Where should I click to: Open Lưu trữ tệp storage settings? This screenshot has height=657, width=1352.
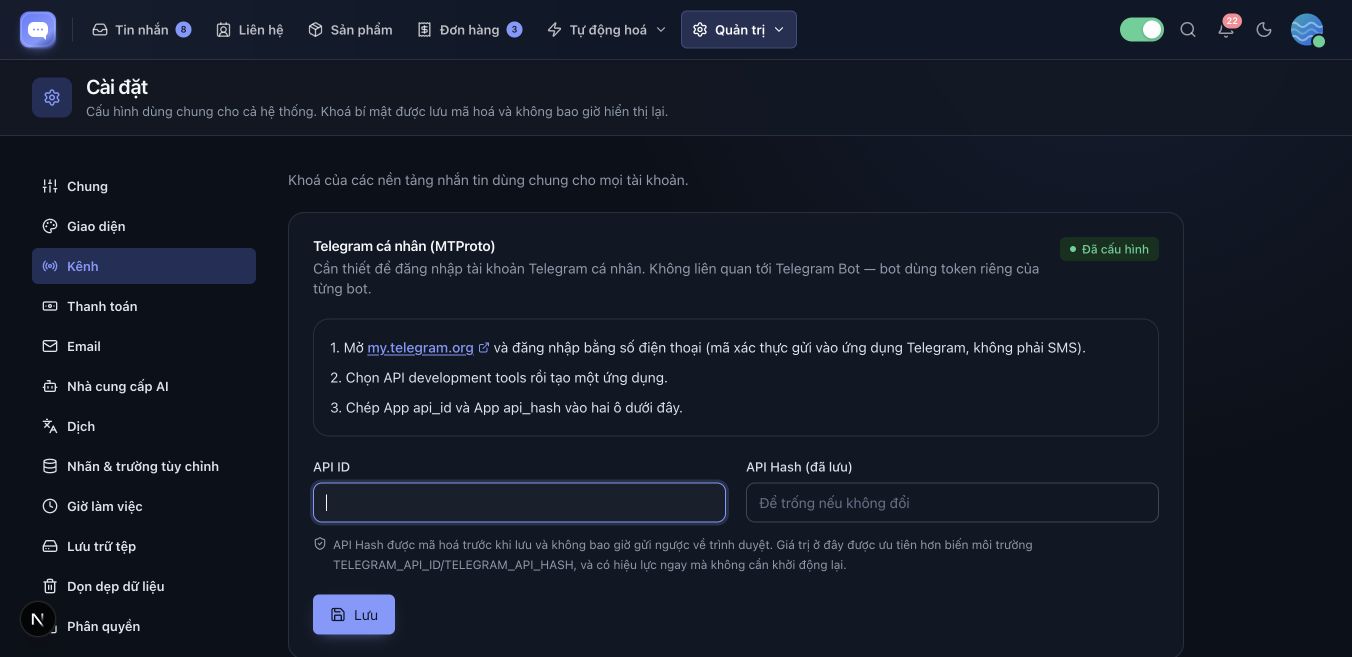click(x=144, y=546)
